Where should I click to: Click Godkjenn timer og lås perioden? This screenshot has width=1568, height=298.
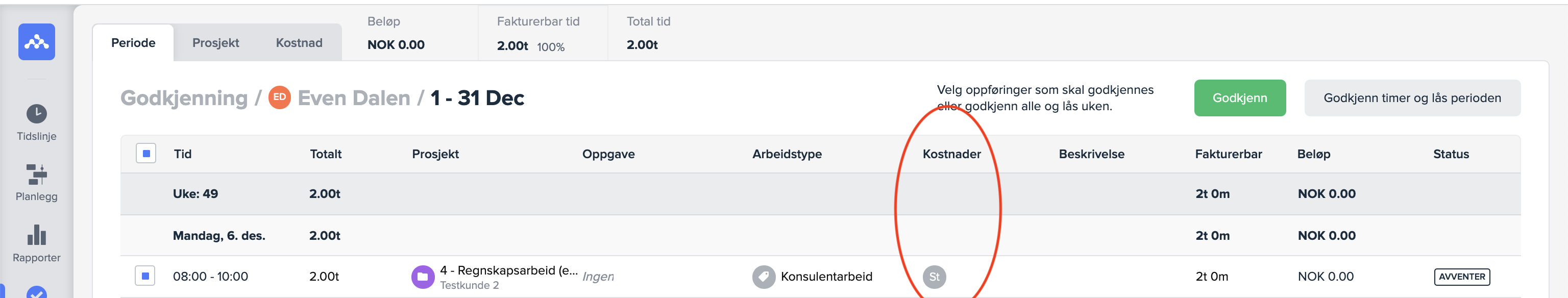[x=1412, y=98]
